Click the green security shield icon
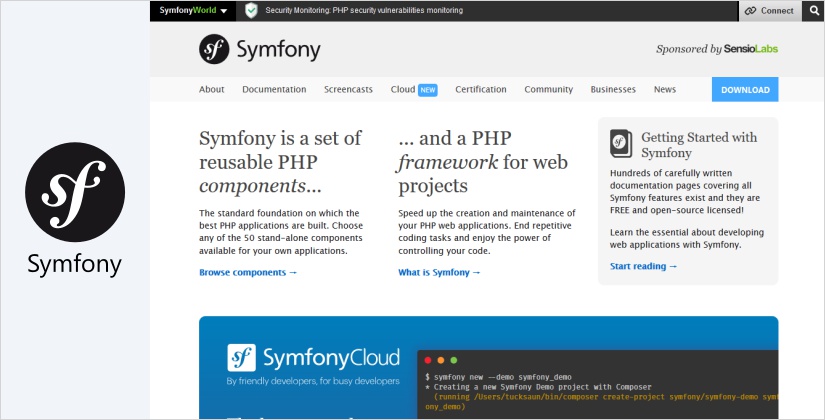This screenshot has height=420, width=825. pos(251,11)
